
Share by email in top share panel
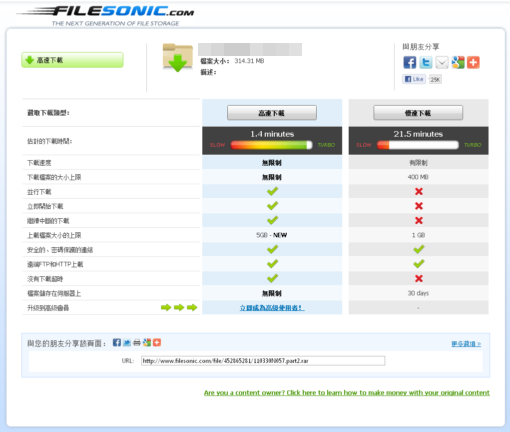click(x=442, y=62)
